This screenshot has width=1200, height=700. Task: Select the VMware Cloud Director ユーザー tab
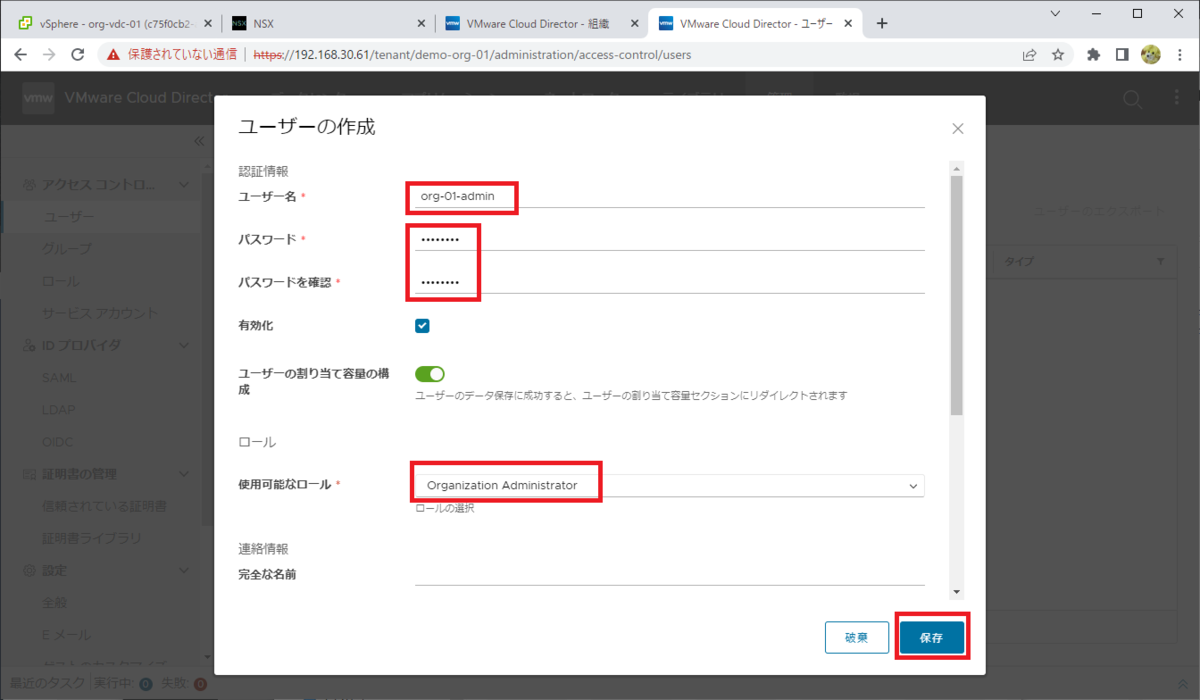click(x=756, y=23)
